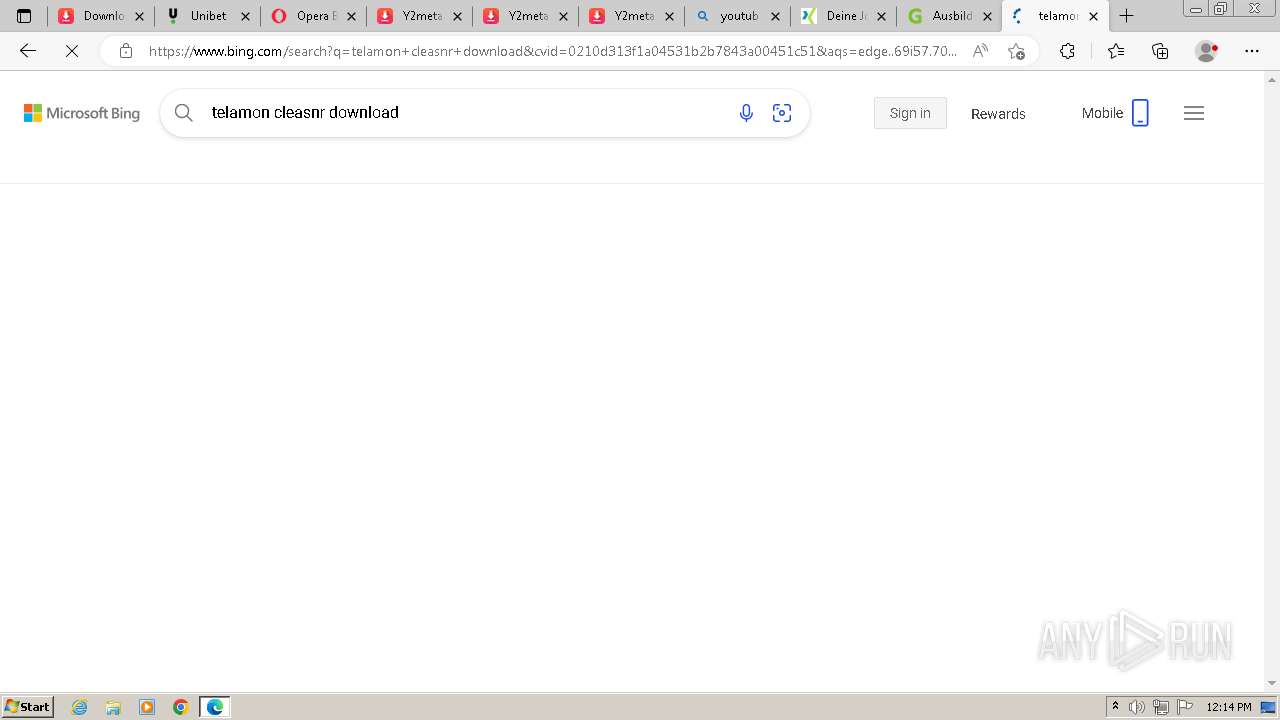1280x720 pixels.
Task: Click the 12:14 PM clock
Action: 1229,707
